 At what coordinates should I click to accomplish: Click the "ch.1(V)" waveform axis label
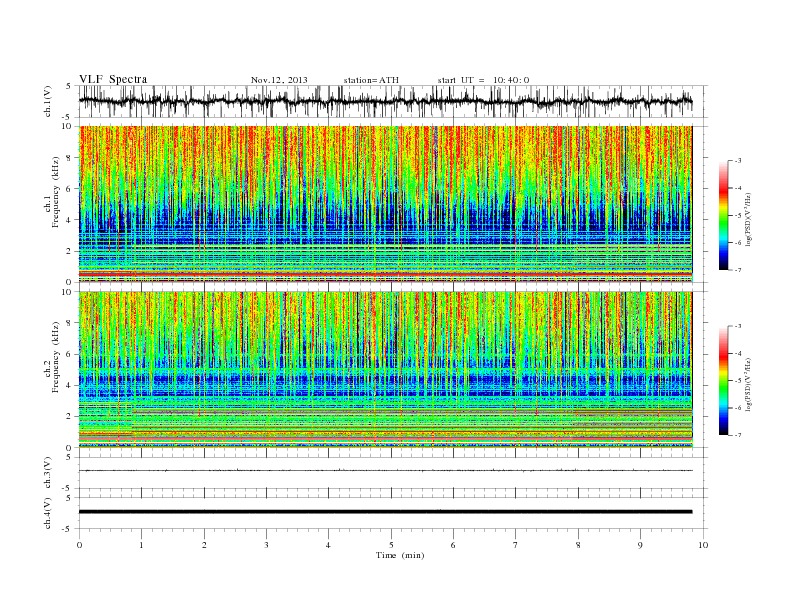point(47,101)
